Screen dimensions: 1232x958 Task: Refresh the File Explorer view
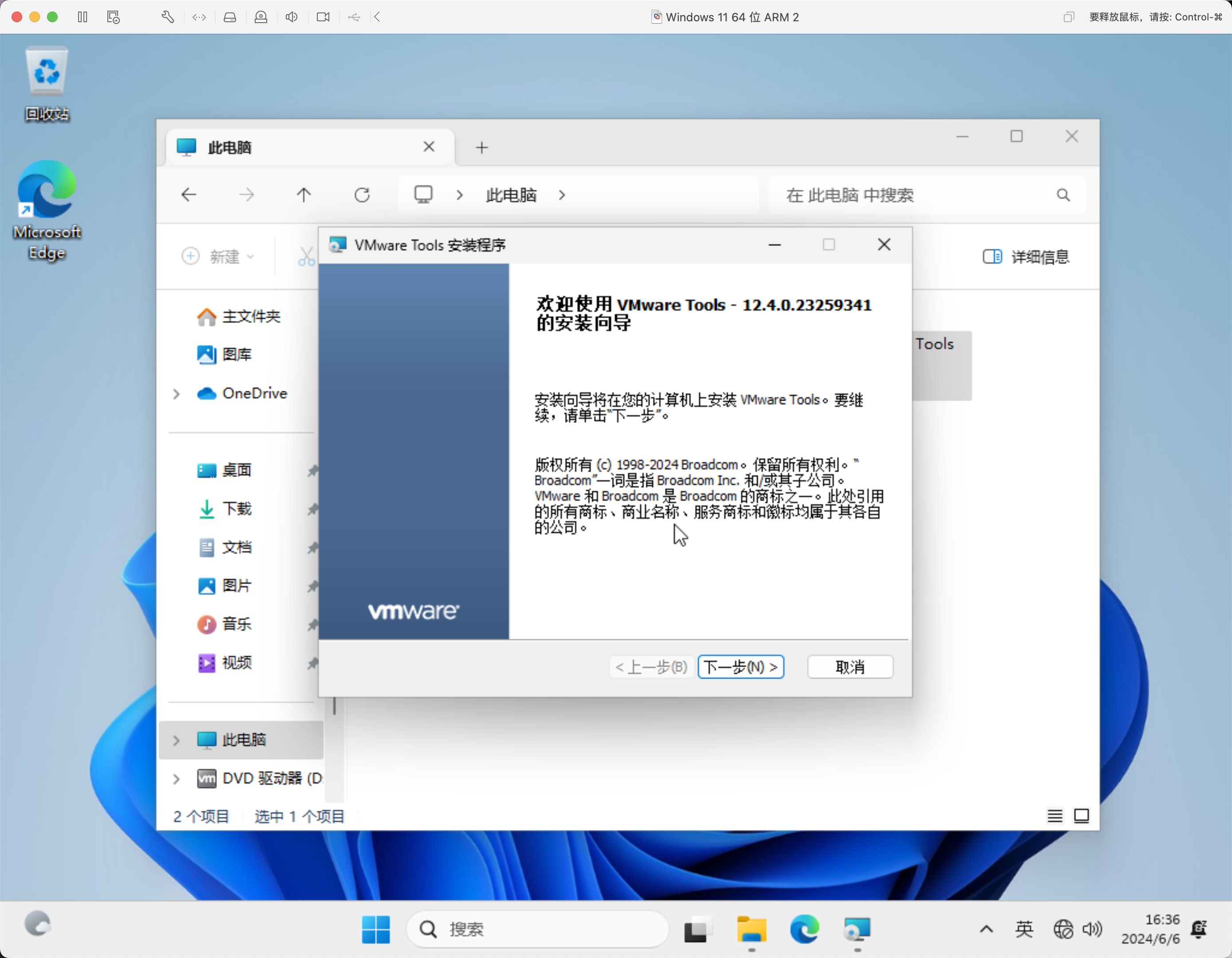pyautogui.click(x=362, y=195)
